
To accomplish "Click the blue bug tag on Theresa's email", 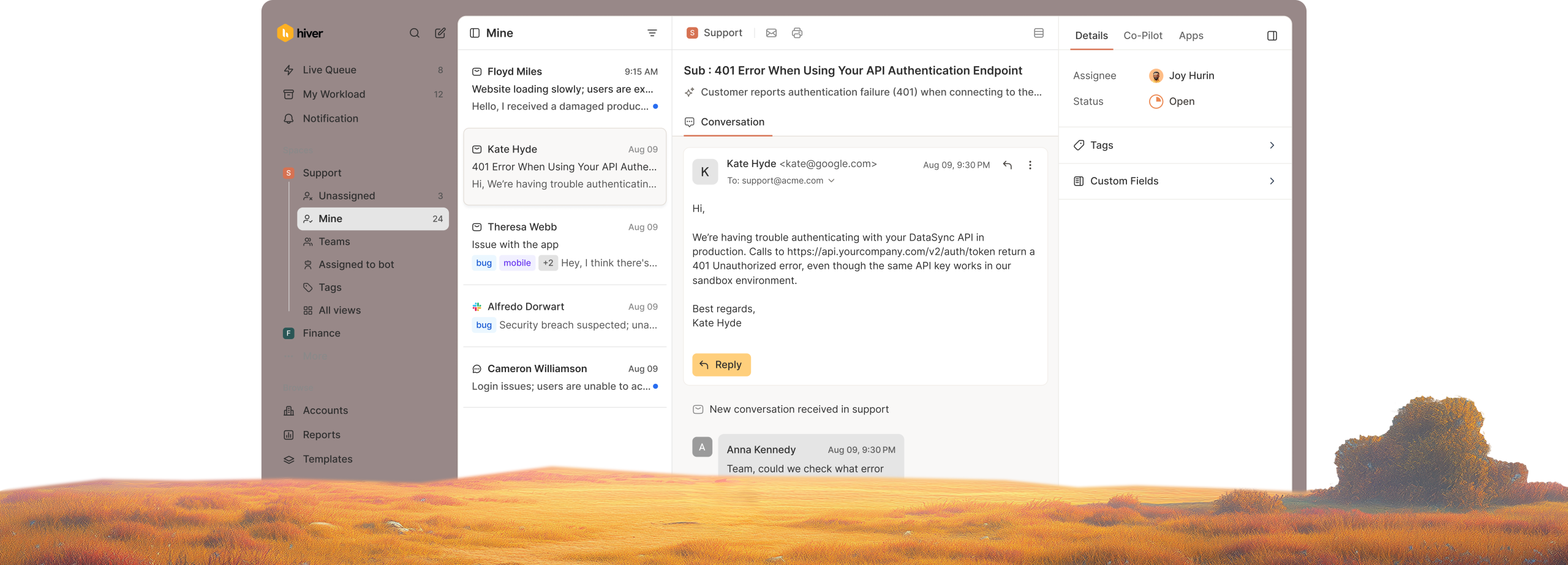I will tap(483, 263).
